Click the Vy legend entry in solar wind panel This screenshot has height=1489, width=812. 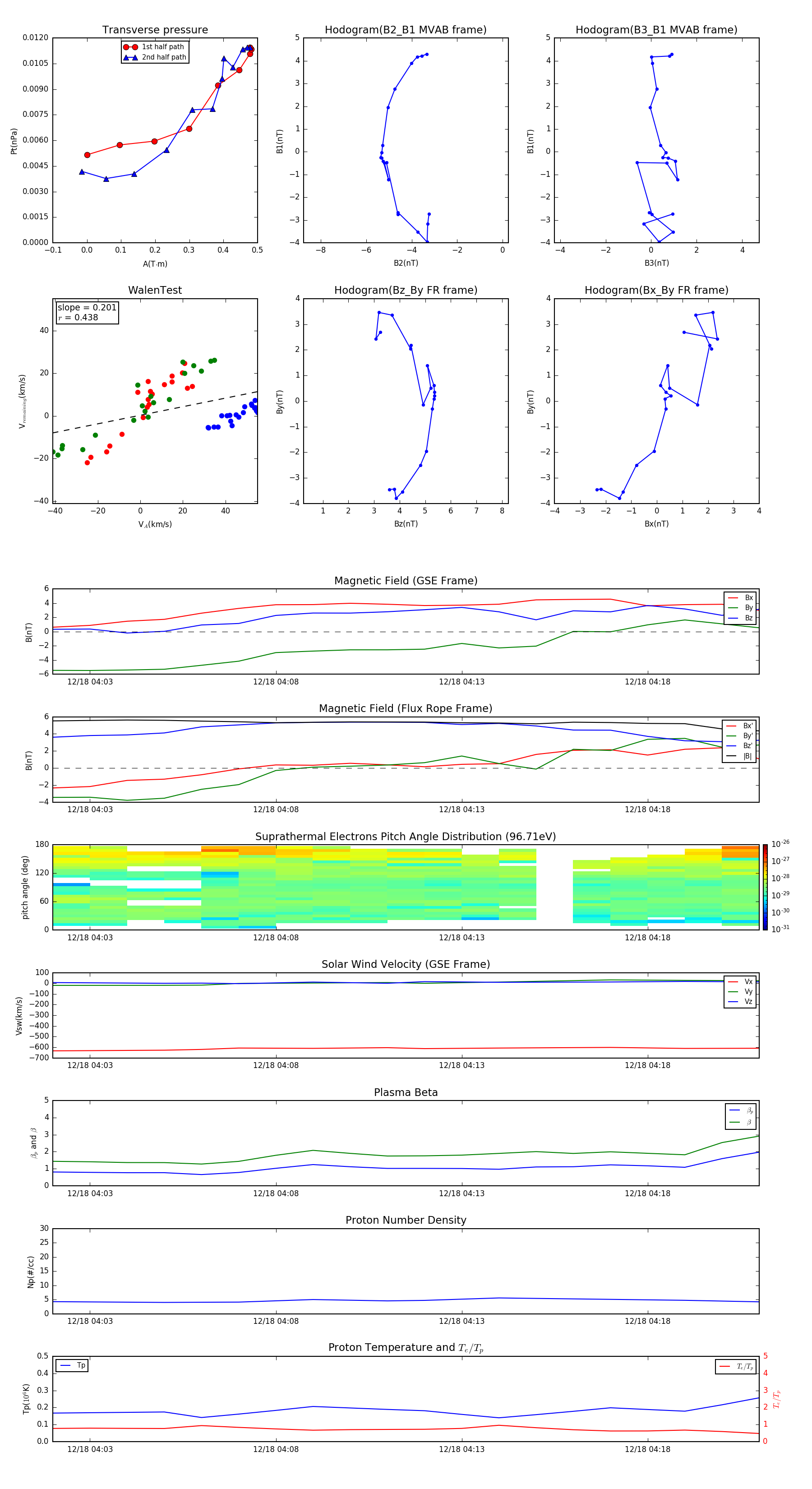(740, 992)
